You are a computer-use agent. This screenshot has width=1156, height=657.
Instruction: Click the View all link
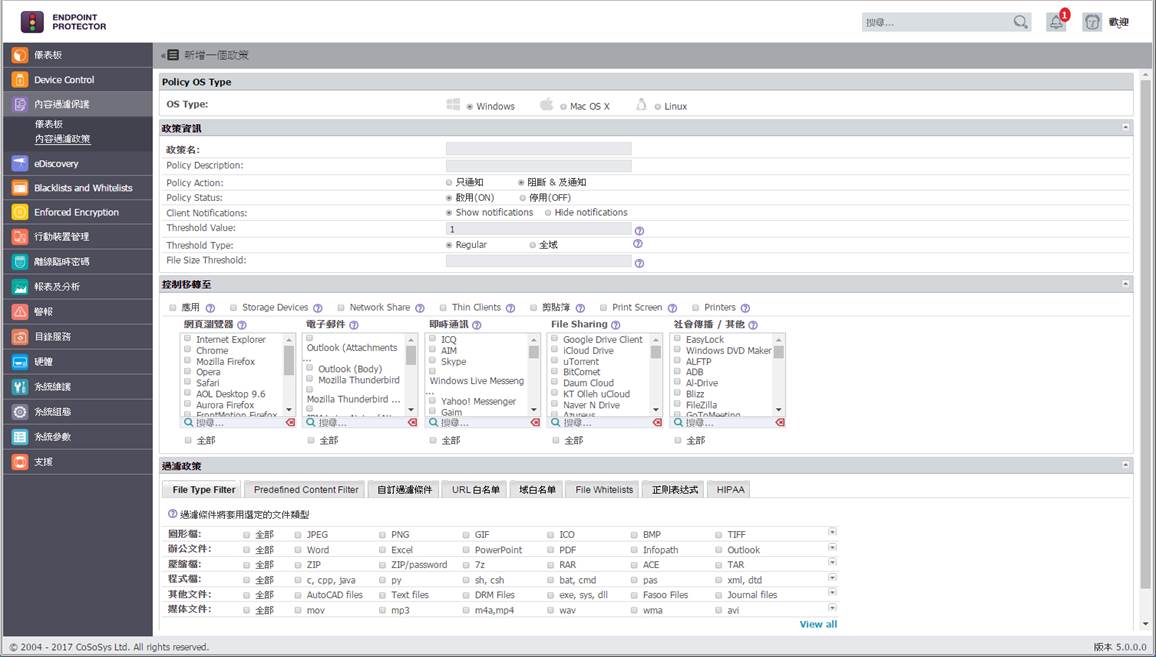coord(818,625)
